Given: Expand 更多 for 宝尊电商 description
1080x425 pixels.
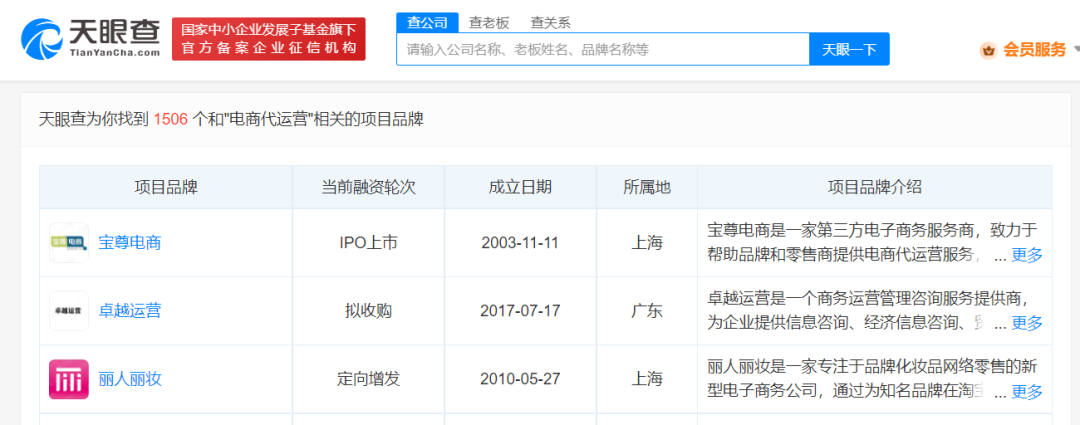Looking at the screenshot, I should click(1026, 255).
